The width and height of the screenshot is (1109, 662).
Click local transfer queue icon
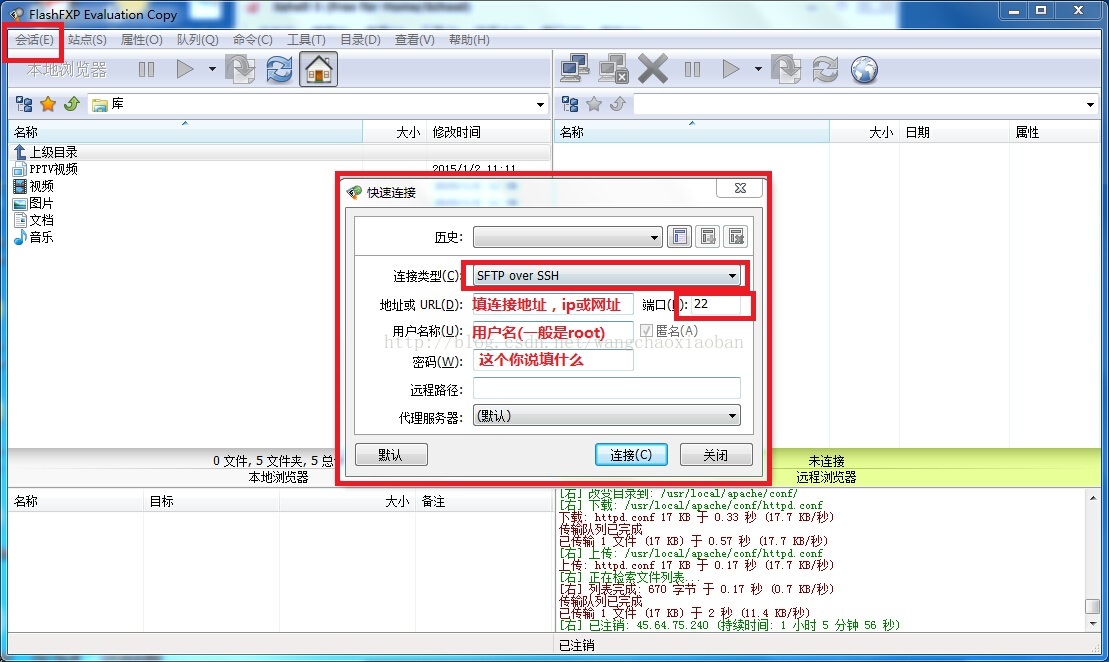[x=240, y=69]
